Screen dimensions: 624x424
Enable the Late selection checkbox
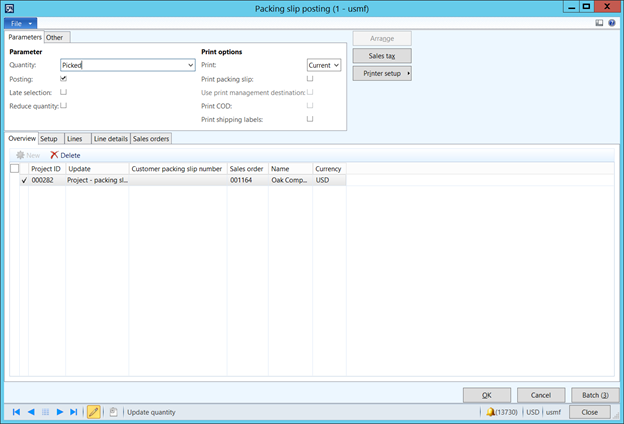point(64,91)
